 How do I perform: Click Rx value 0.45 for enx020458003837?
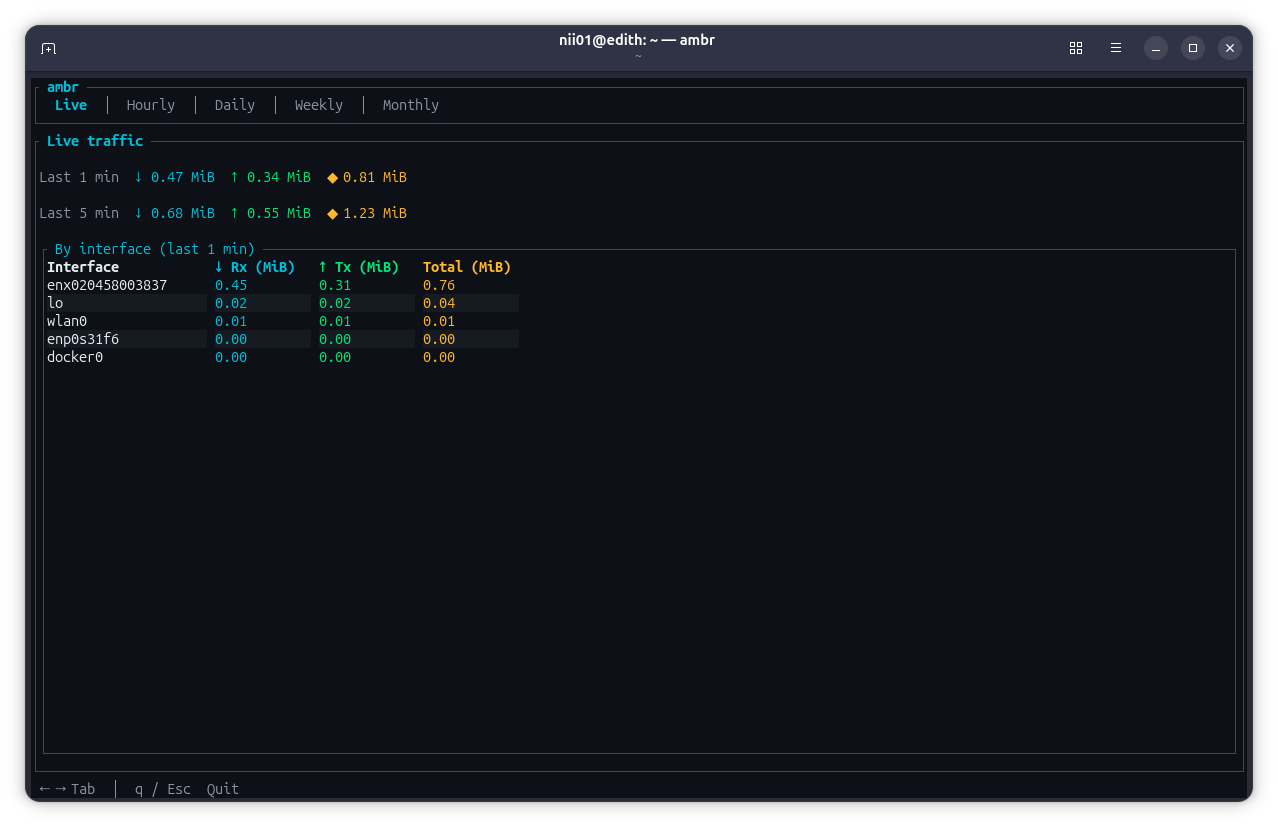[231, 285]
